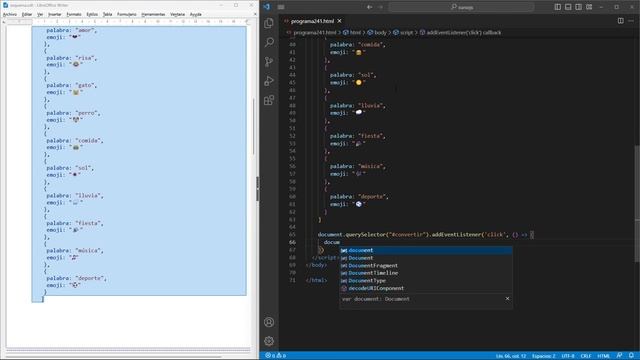
Task: Select the 'DocumentType' suggestion
Action: tap(426, 280)
